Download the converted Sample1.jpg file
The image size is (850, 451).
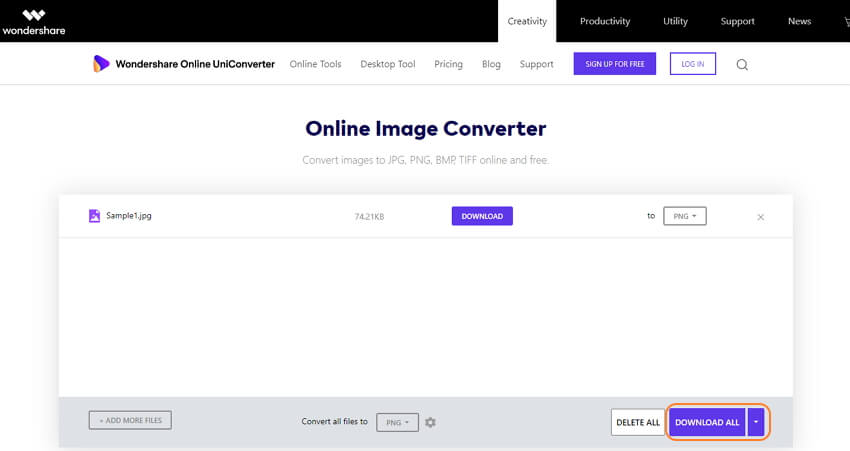482,216
